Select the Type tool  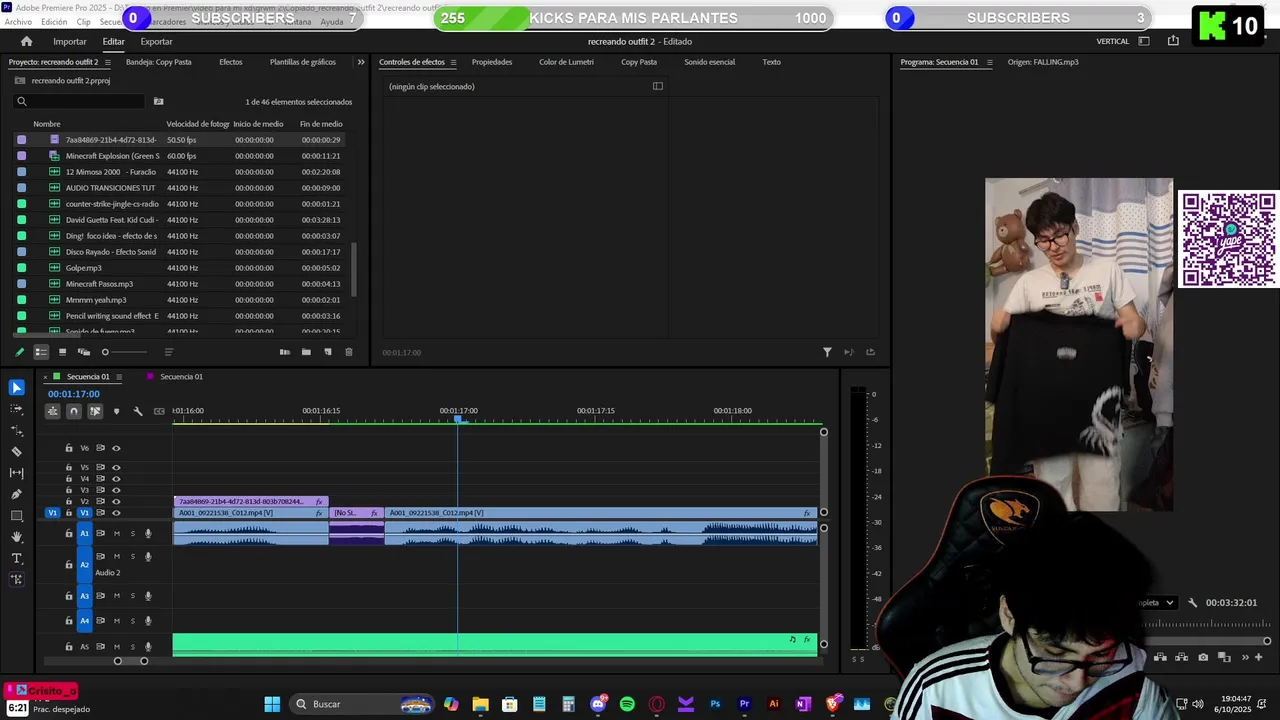pos(17,558)
